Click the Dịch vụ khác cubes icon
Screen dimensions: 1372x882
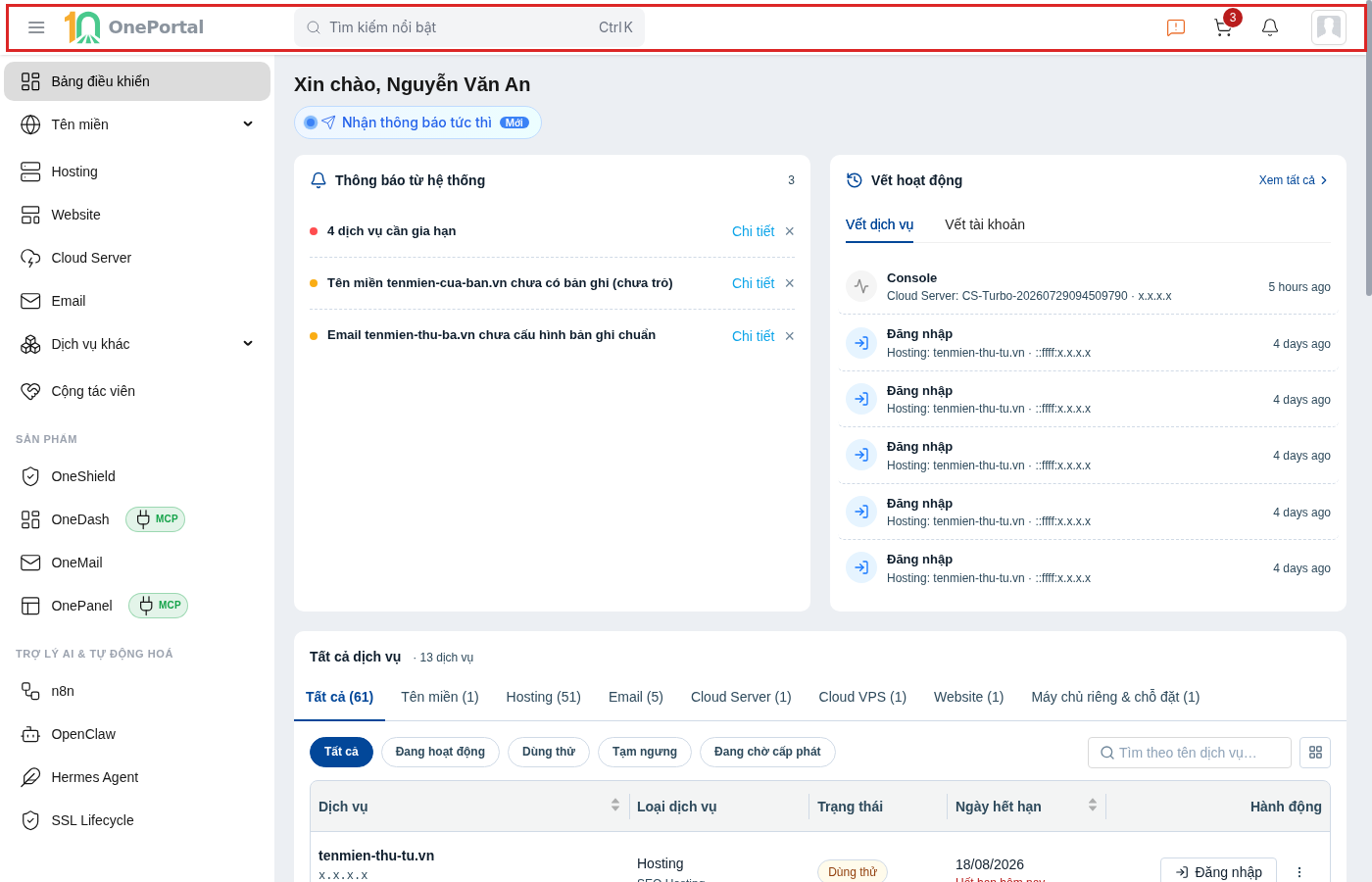click(30, 344)
